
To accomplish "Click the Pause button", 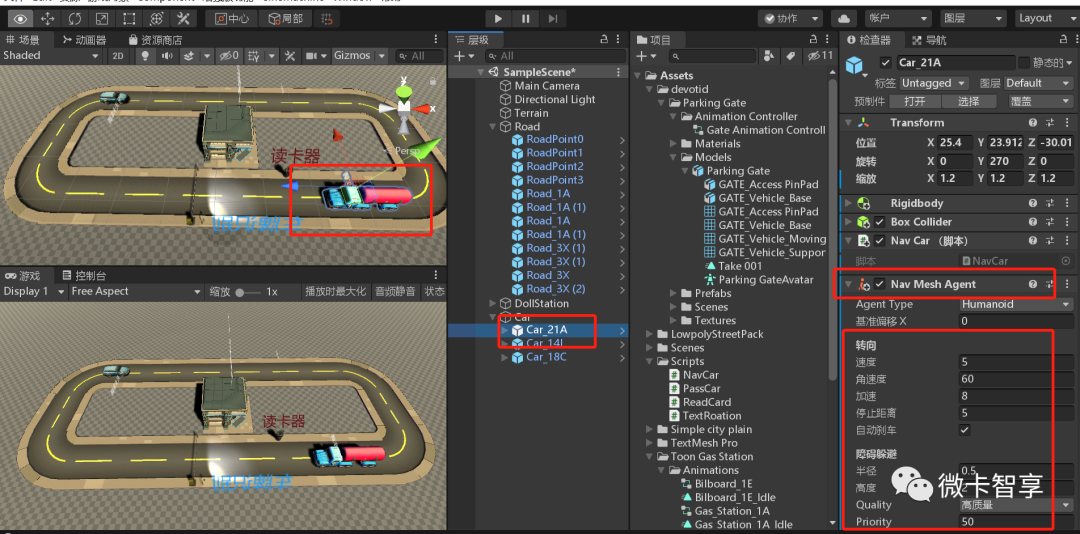I will [526, 18].
